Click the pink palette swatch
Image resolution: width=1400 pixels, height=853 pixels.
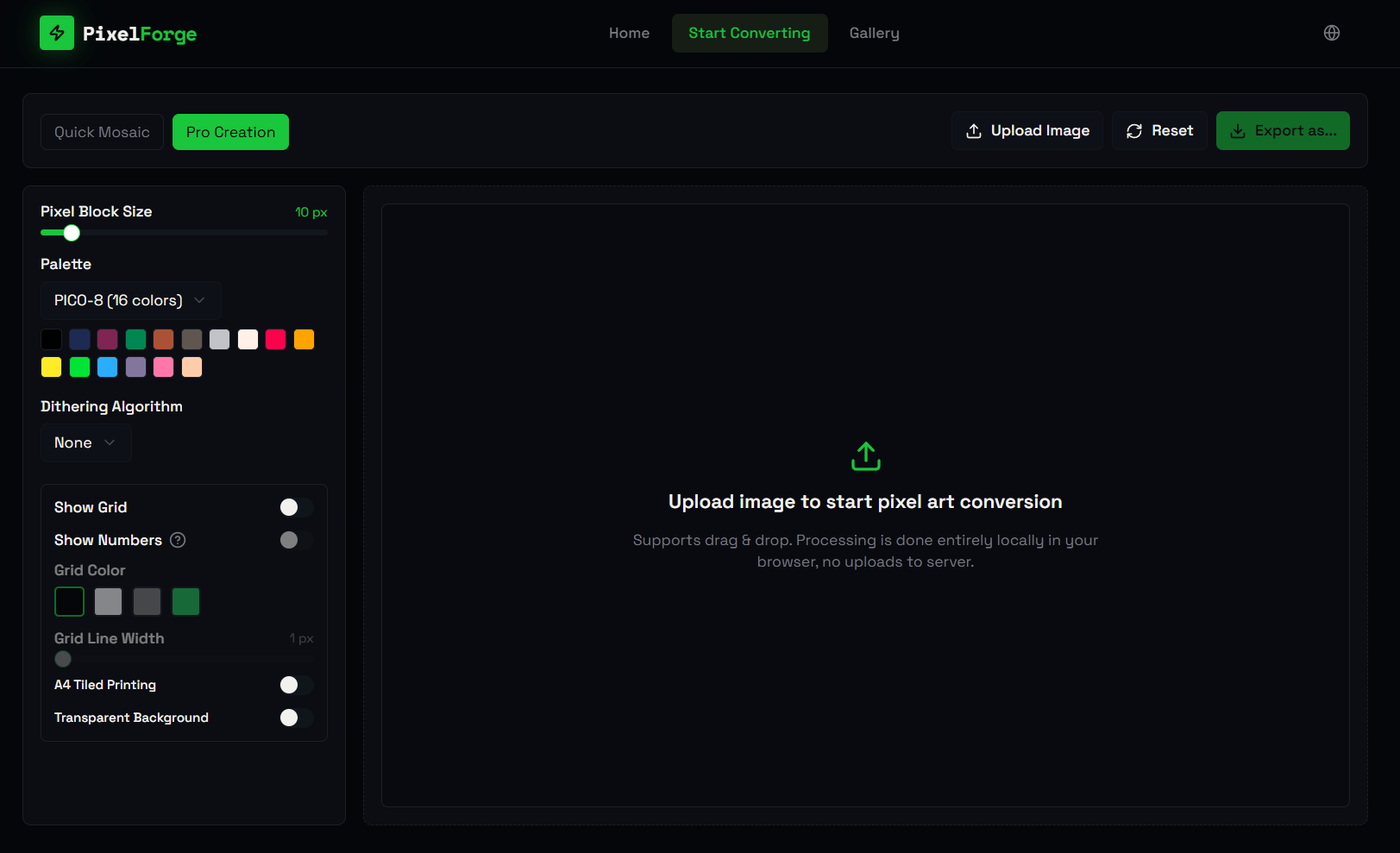[x=164, y=367]
